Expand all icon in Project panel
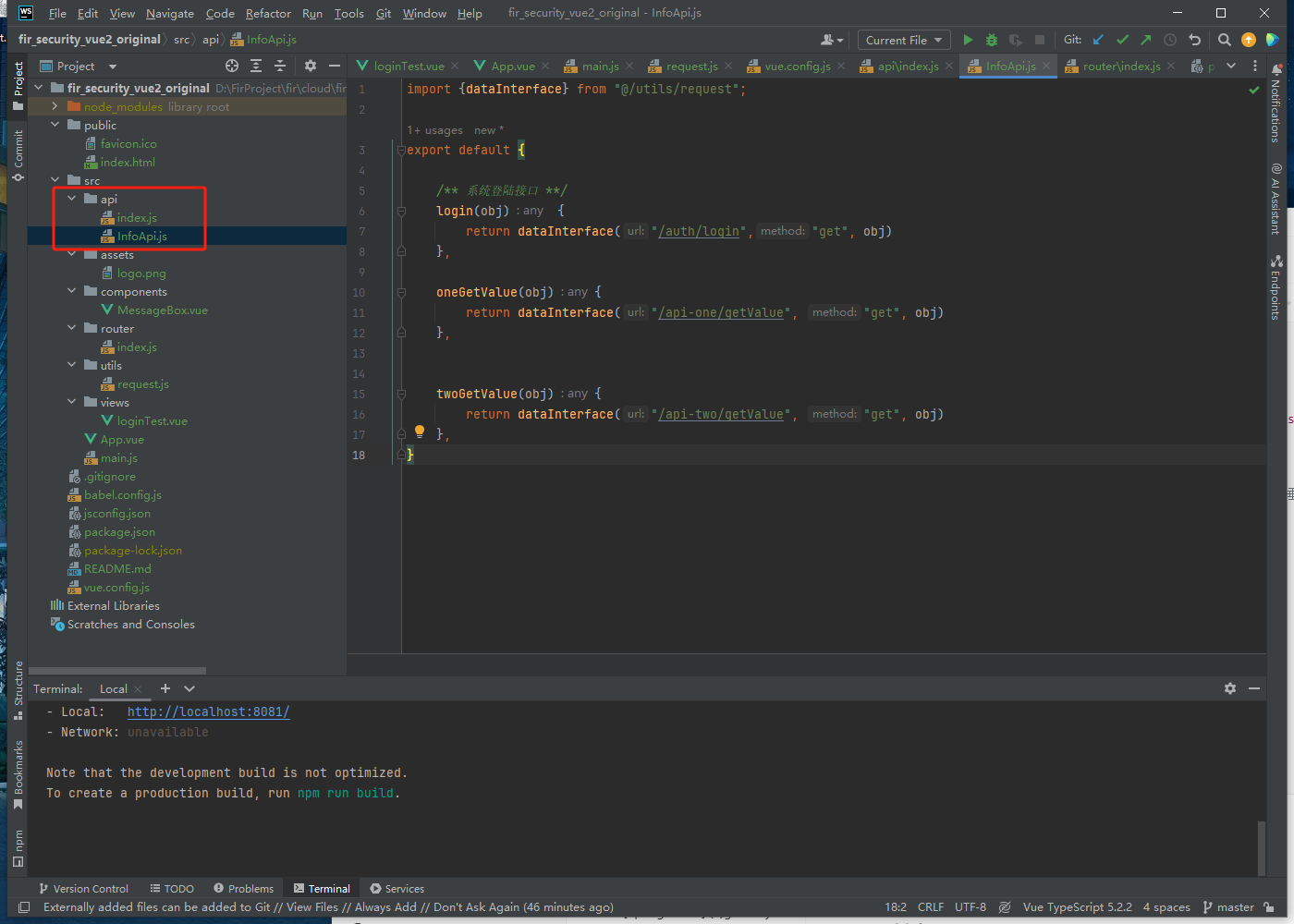Image resolution: width=1294 pixels, height=924 pixels. coord(256,66)
